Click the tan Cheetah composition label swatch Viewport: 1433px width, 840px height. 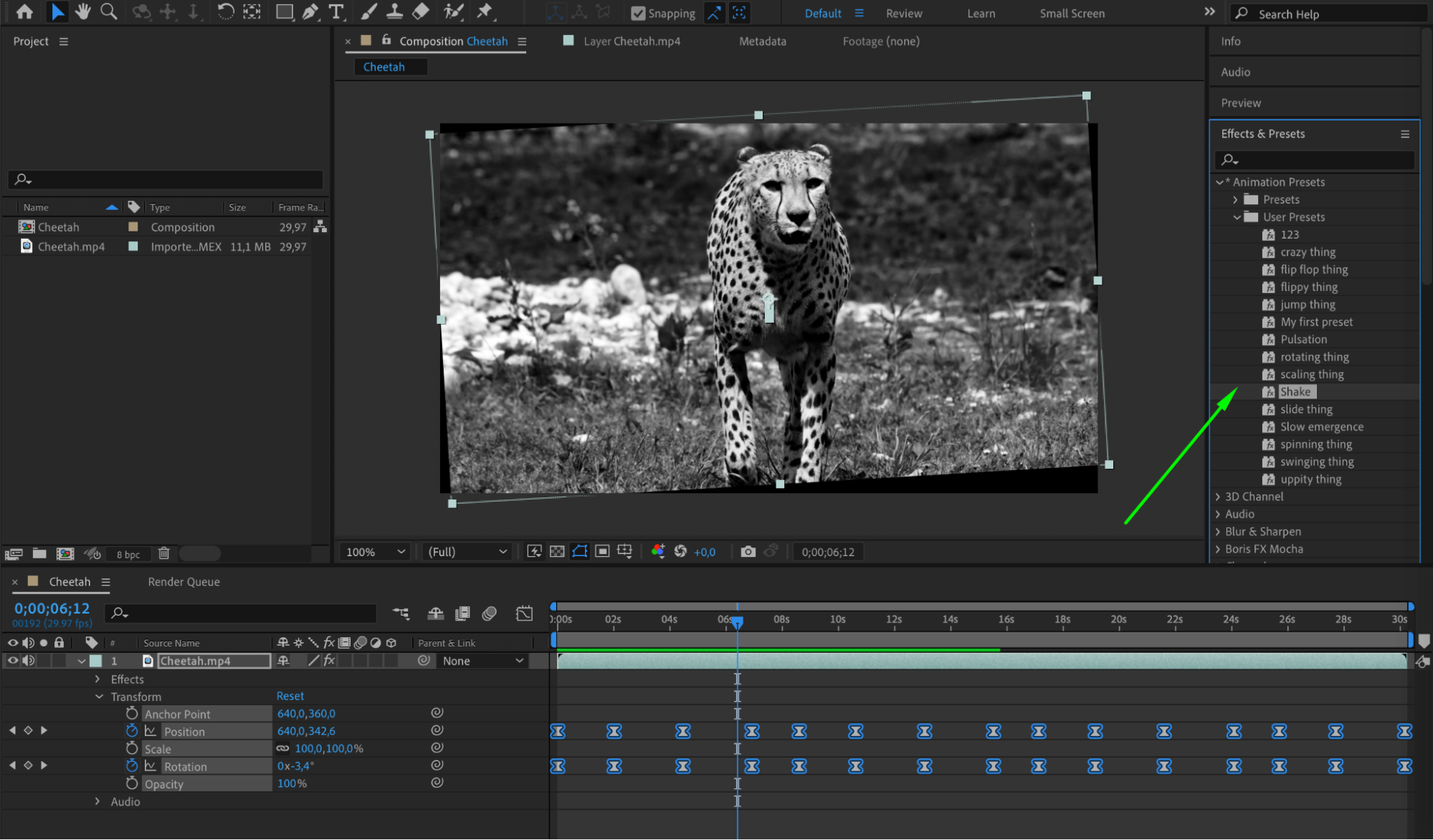click(x=133, y=226)
